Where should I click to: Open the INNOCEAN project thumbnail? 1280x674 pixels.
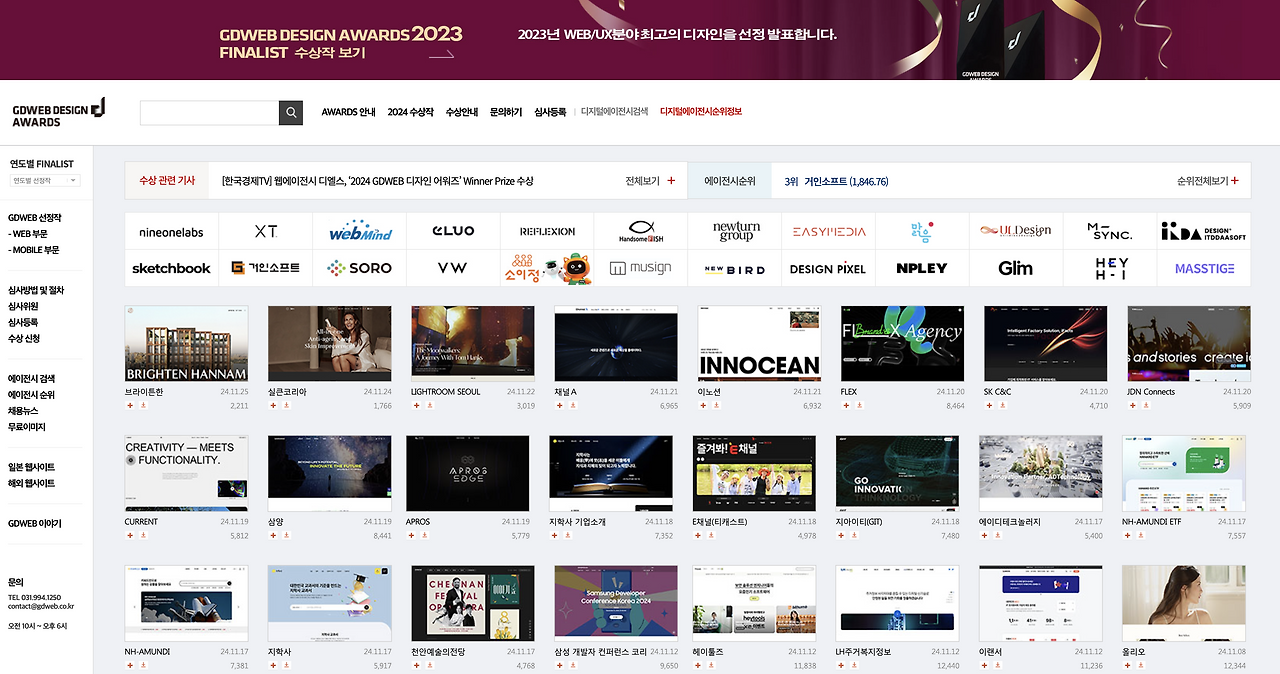758,343
